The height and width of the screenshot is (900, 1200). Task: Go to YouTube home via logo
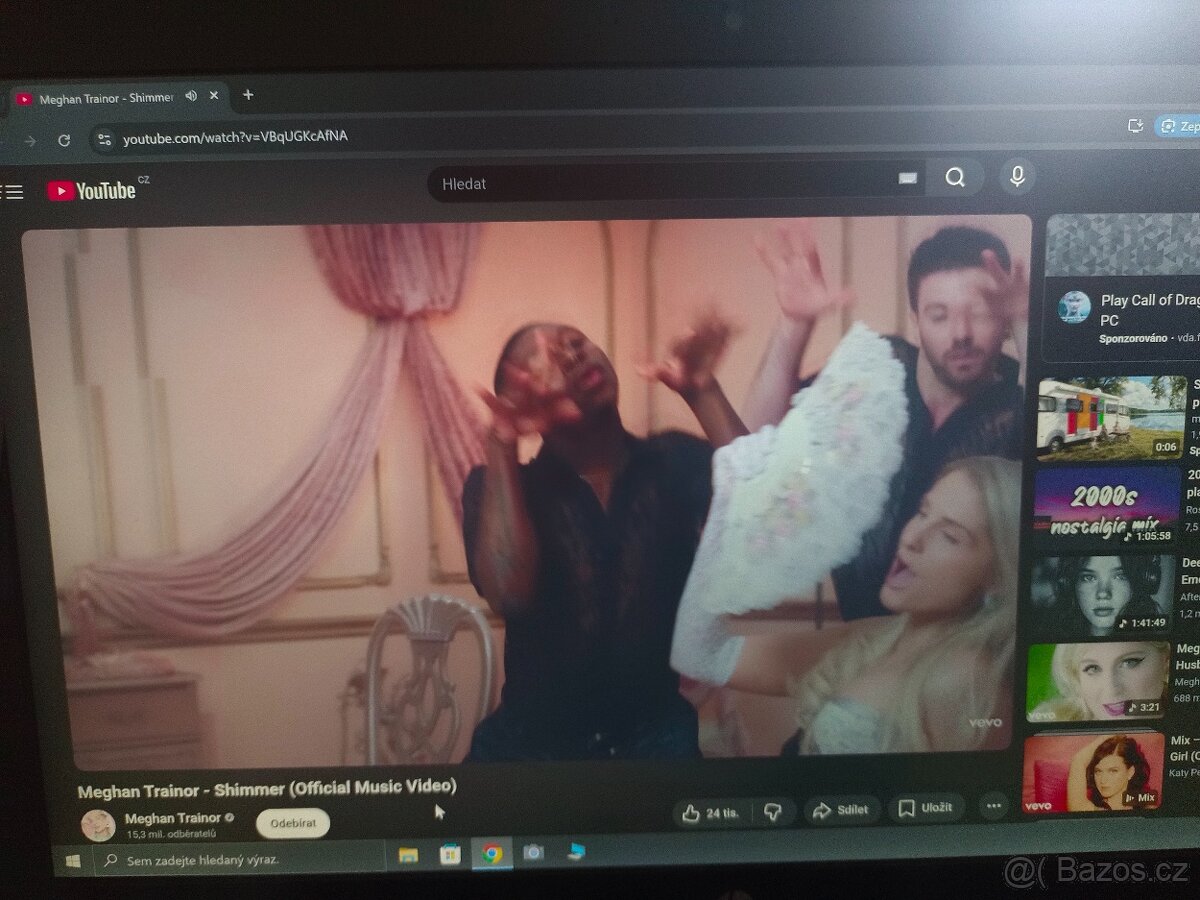click(92, 190)
